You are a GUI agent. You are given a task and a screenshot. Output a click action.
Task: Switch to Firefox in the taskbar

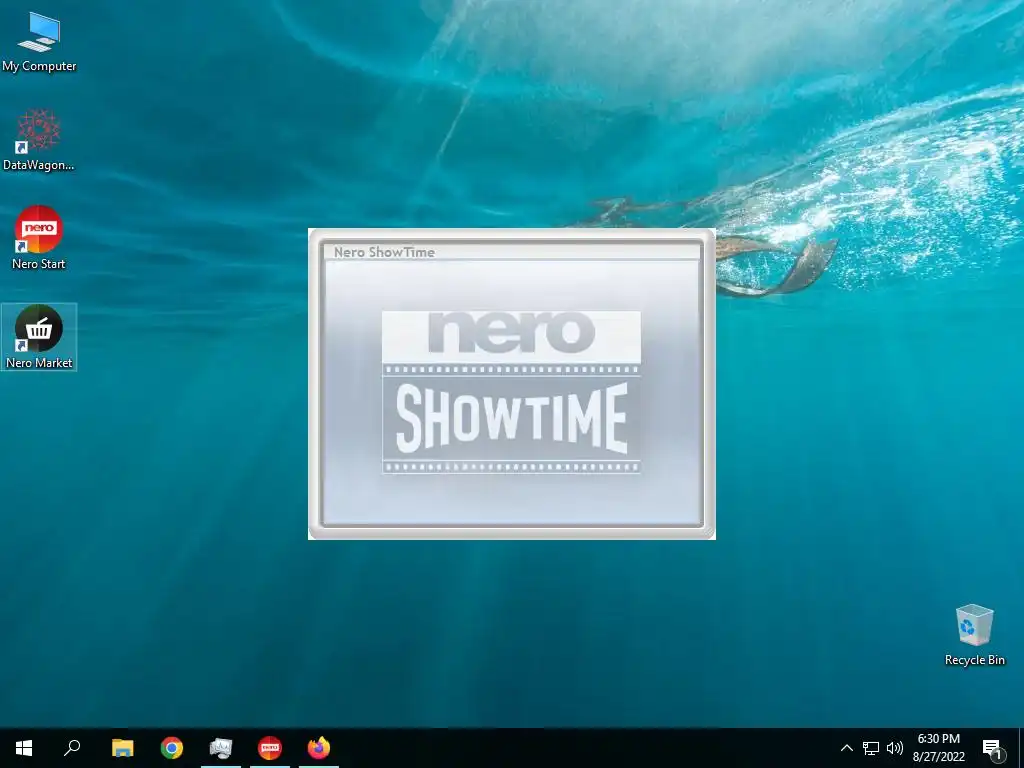pos(319,748)
